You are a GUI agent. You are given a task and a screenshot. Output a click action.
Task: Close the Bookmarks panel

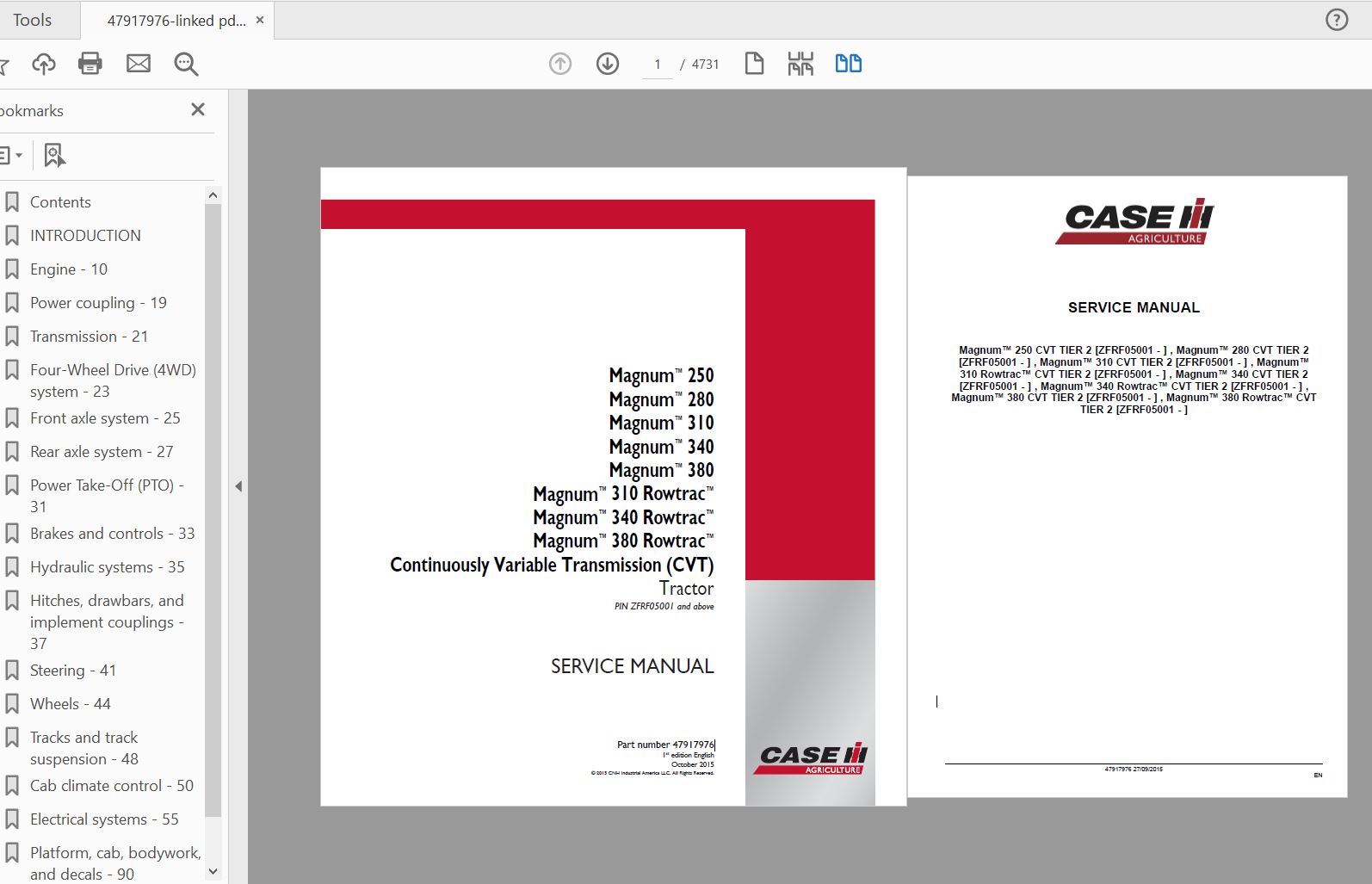pos(198,109)
